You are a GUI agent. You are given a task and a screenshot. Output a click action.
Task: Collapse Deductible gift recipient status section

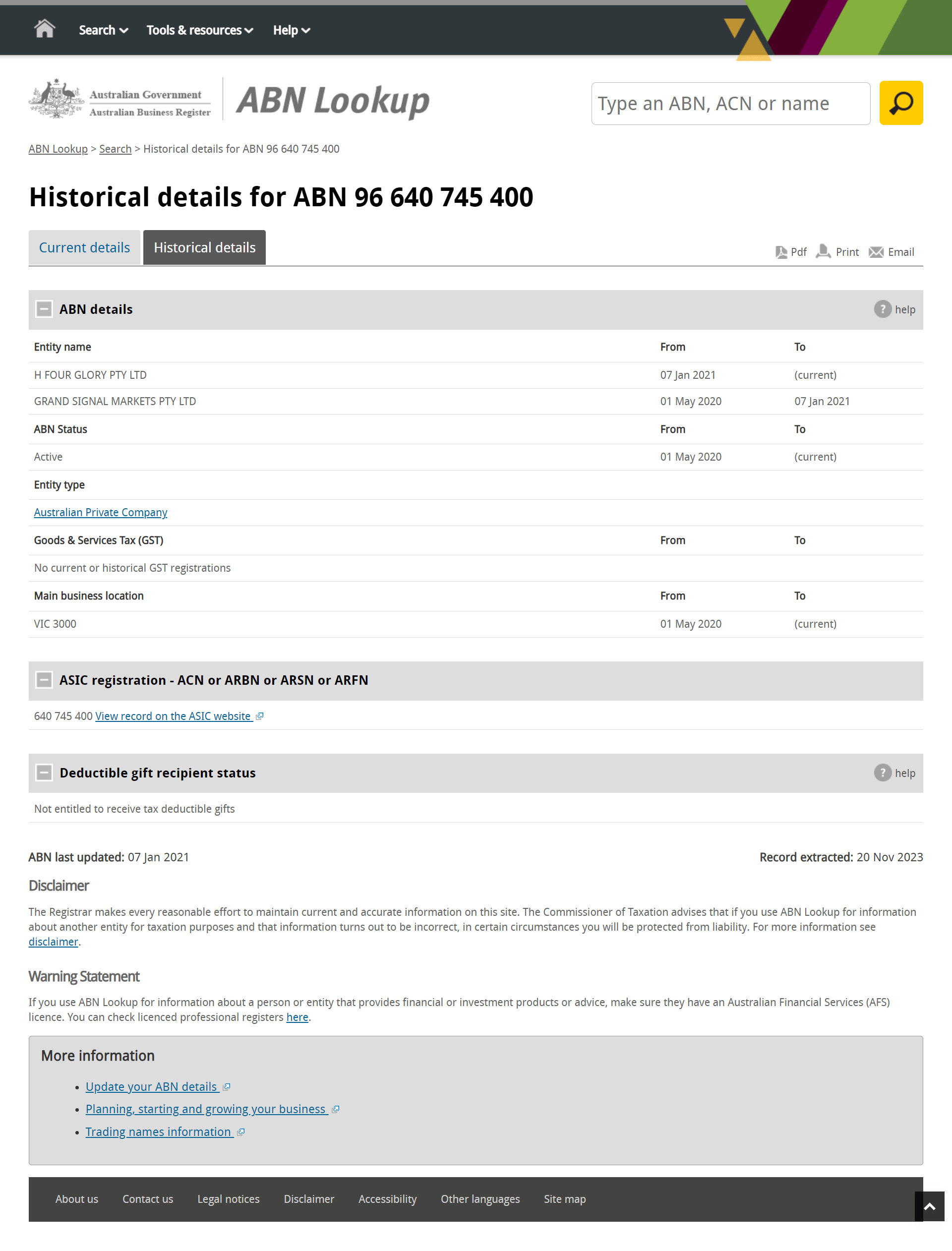[x=44, y=773]
